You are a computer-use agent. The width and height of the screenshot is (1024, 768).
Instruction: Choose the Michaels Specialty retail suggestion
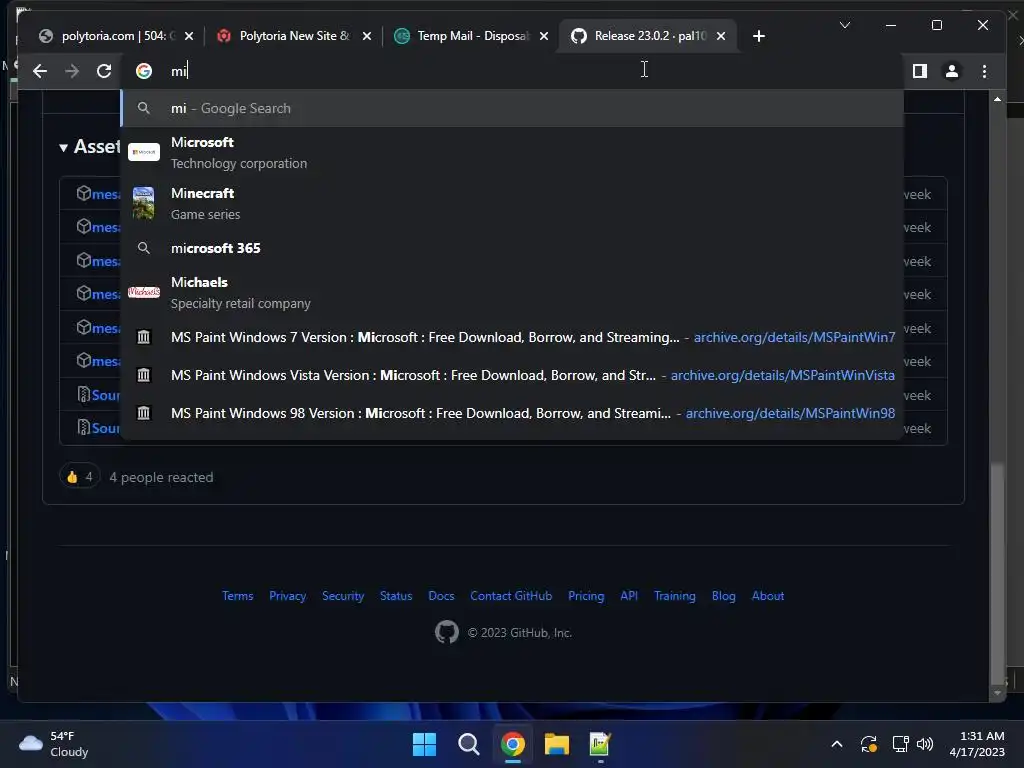512,293
